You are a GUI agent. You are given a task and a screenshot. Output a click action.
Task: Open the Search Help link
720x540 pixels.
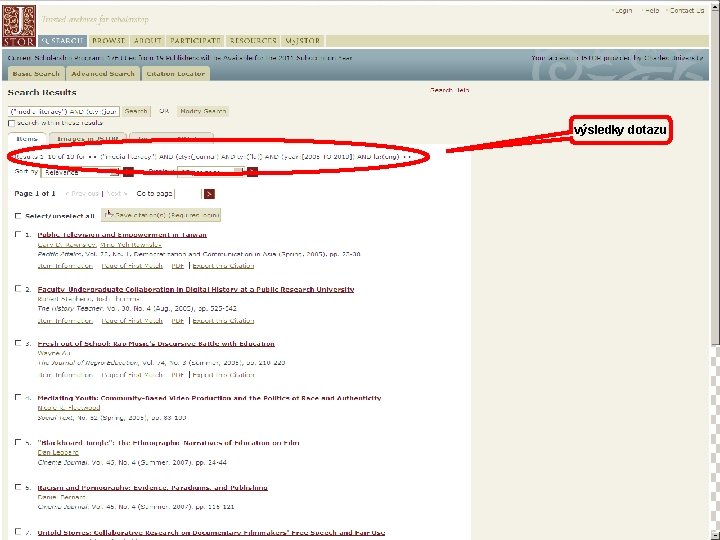tap(450, 90)
